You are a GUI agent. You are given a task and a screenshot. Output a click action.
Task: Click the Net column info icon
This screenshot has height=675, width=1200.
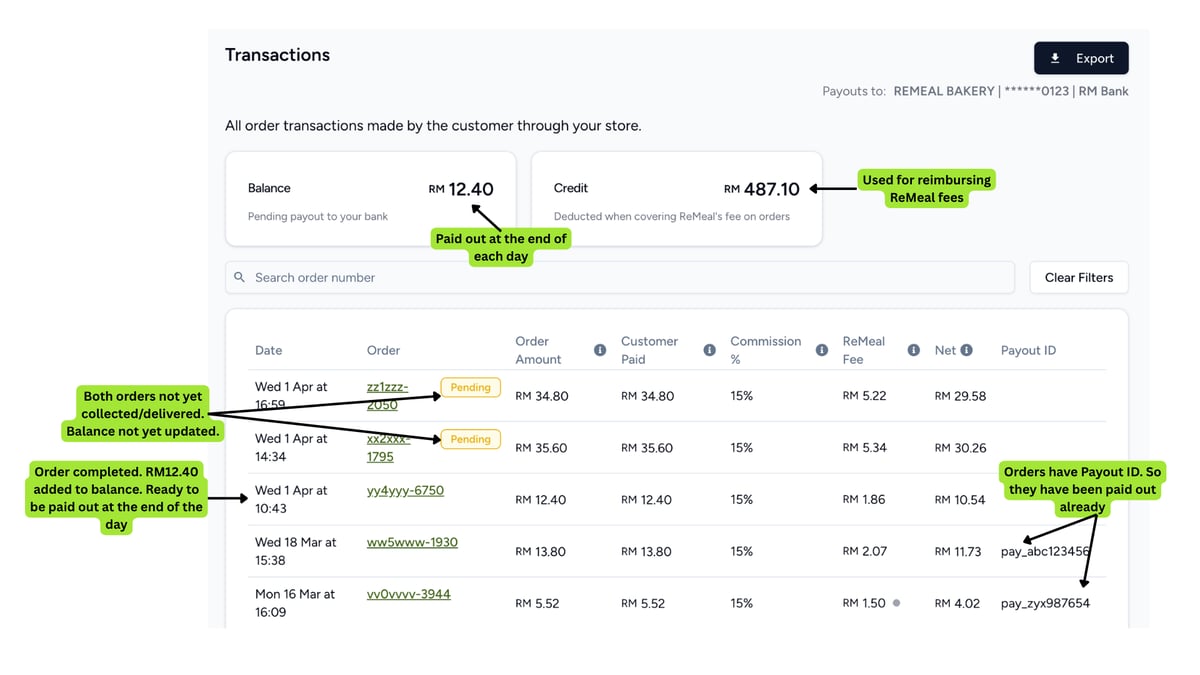pos(966,350)
